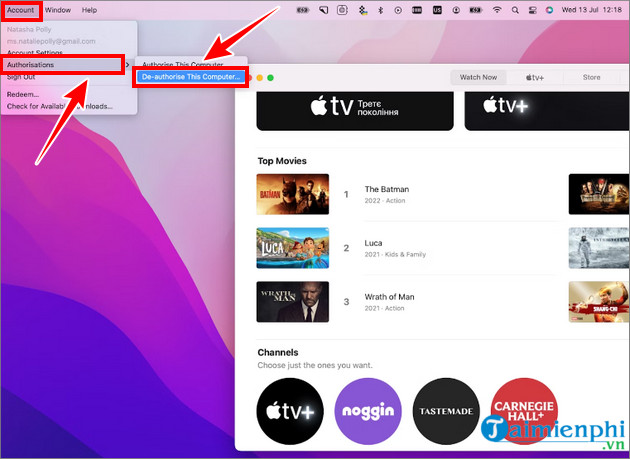Click '2021 · Action' under Wrath of Man
The height and width of the screenshot is (459, 630).
[384, 308]
